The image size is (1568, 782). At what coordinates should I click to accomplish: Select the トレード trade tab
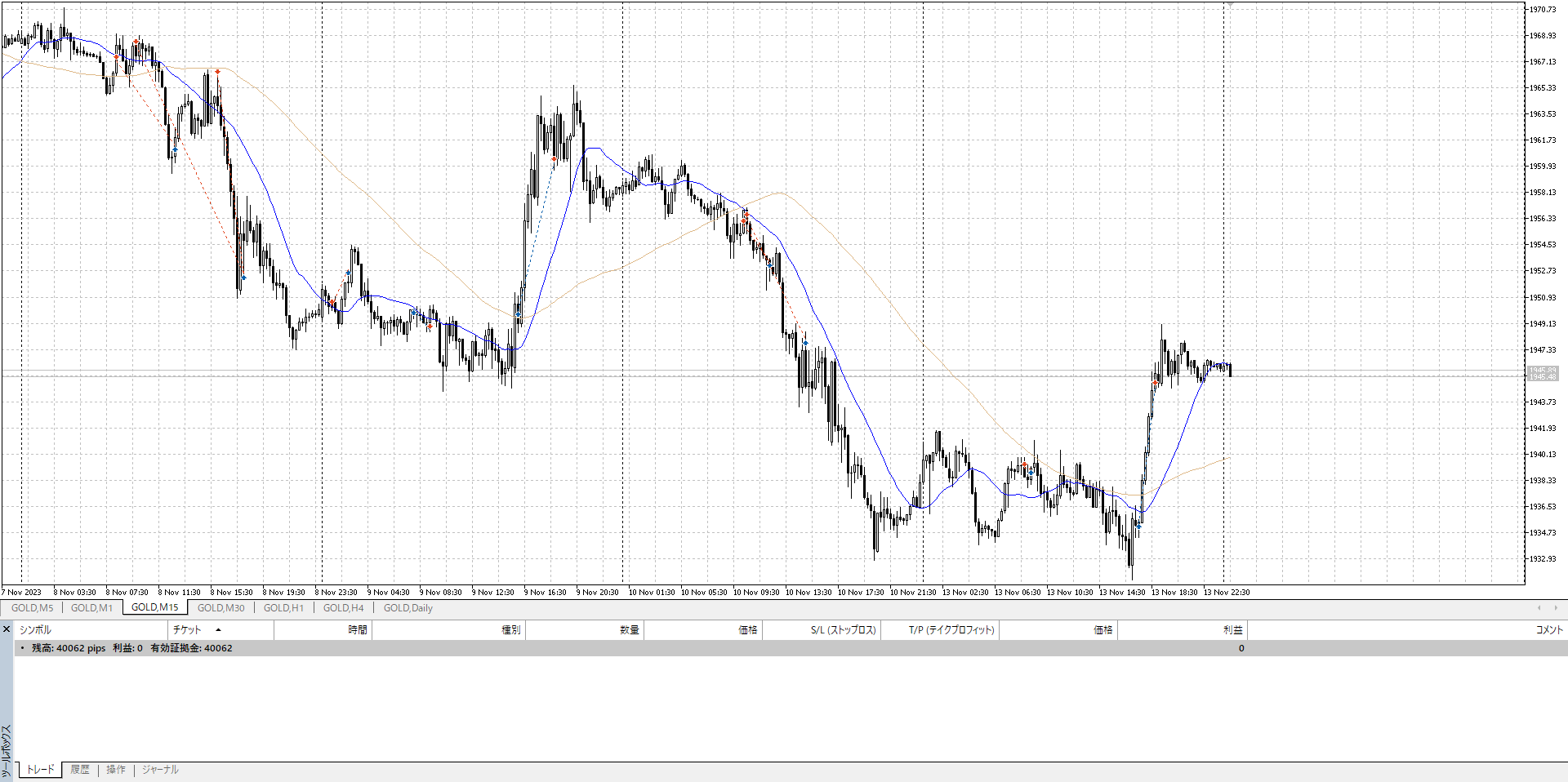[x=40, y=770]
